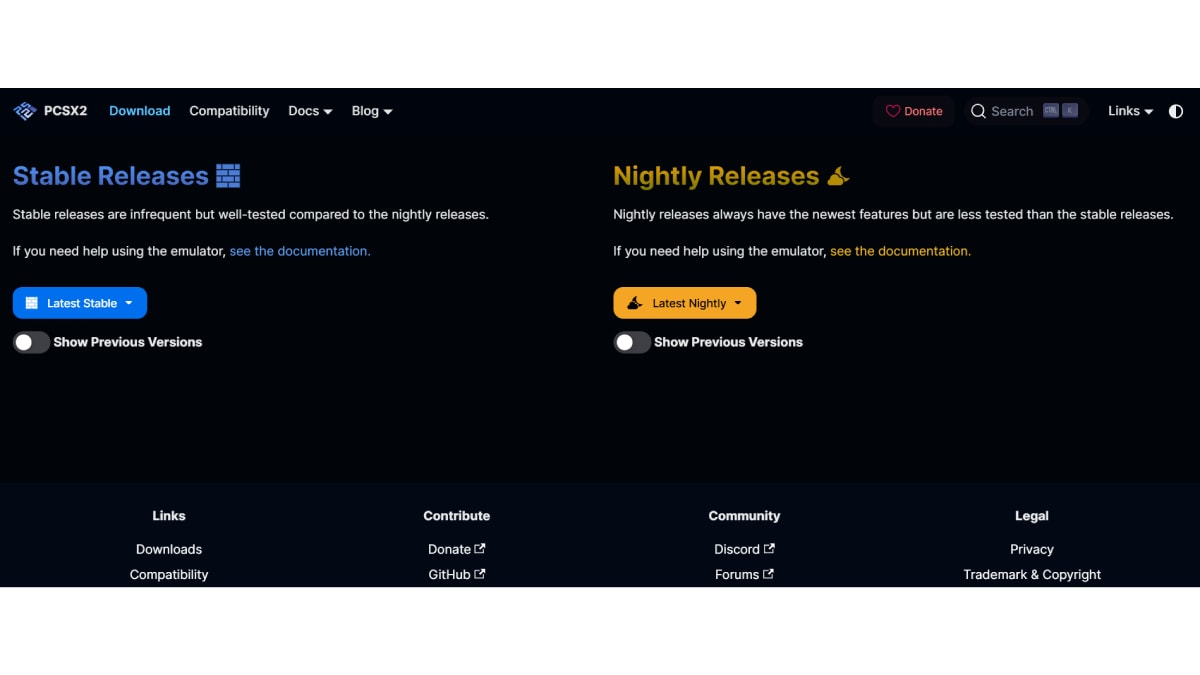The width and height of the screenshot is (1200, 675).
Task: Expand the Latest Stable download dropdown
Action: [x=80, y=303]
